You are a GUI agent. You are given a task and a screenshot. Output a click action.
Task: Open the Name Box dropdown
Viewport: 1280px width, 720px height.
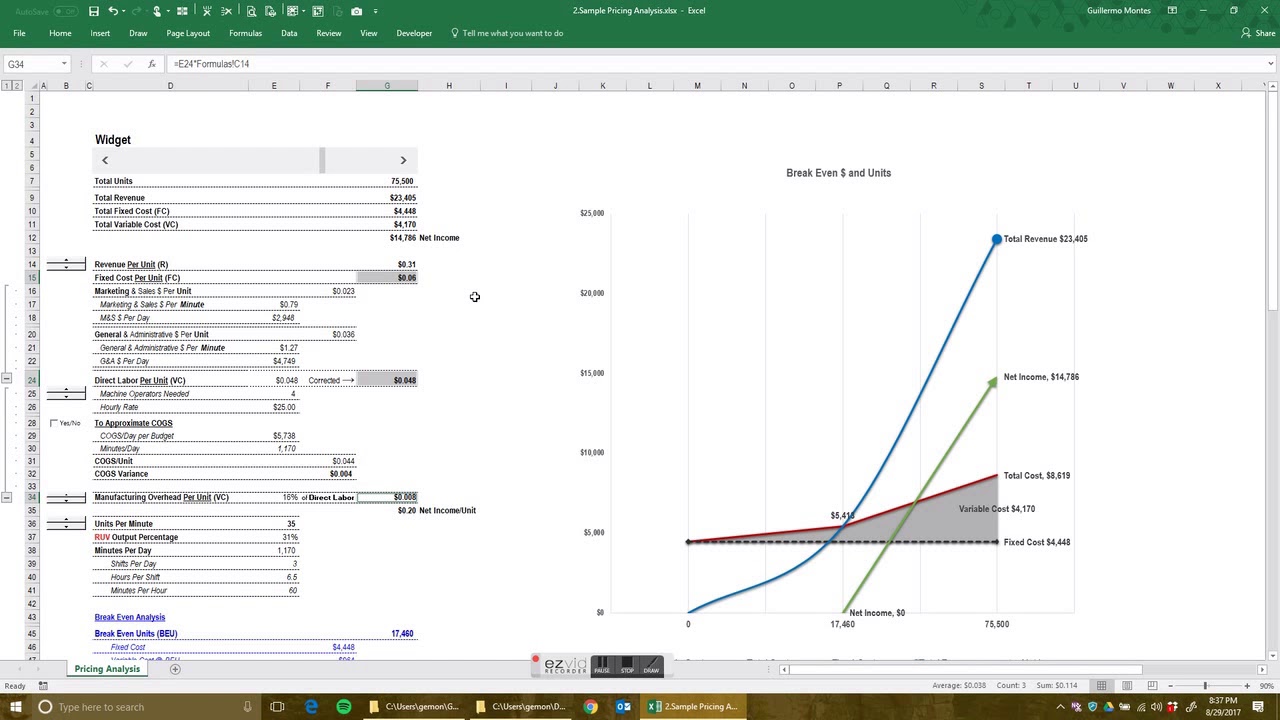64,64
